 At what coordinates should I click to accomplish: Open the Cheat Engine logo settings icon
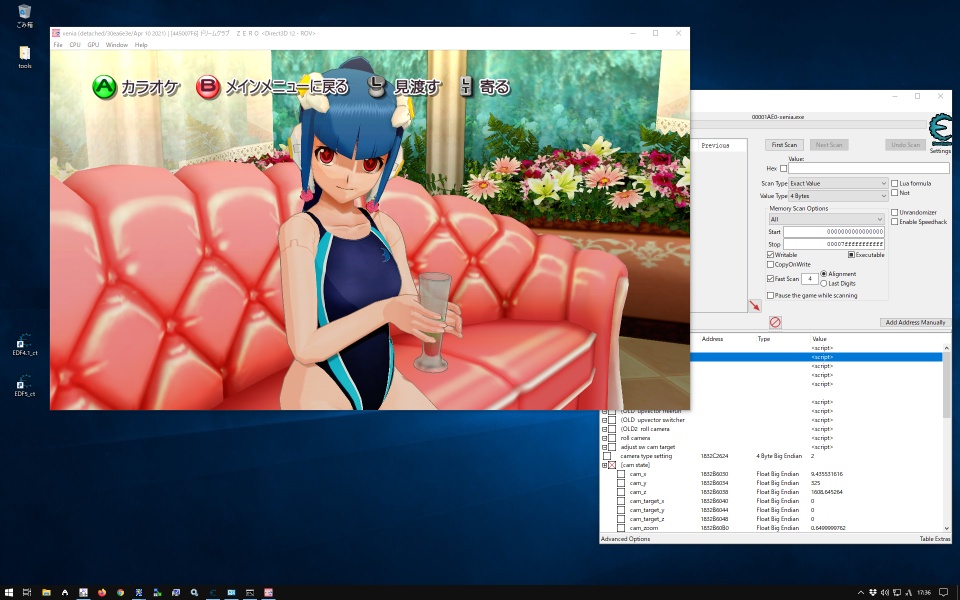[x=940, y=129]
